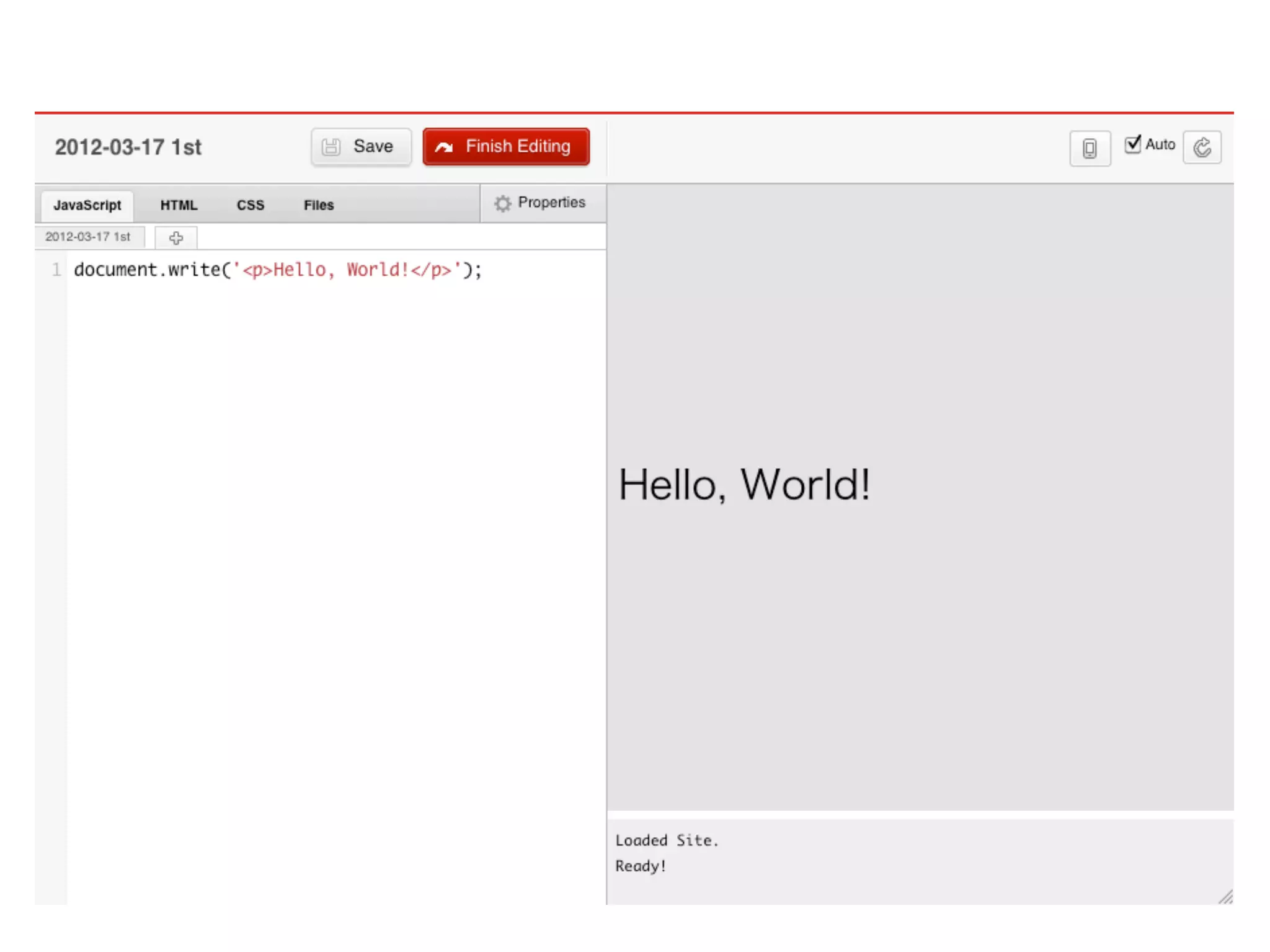Add a new file with plus icon
Image resolution: width=1270 pixels, height=952 pixels.
(176, 238)
